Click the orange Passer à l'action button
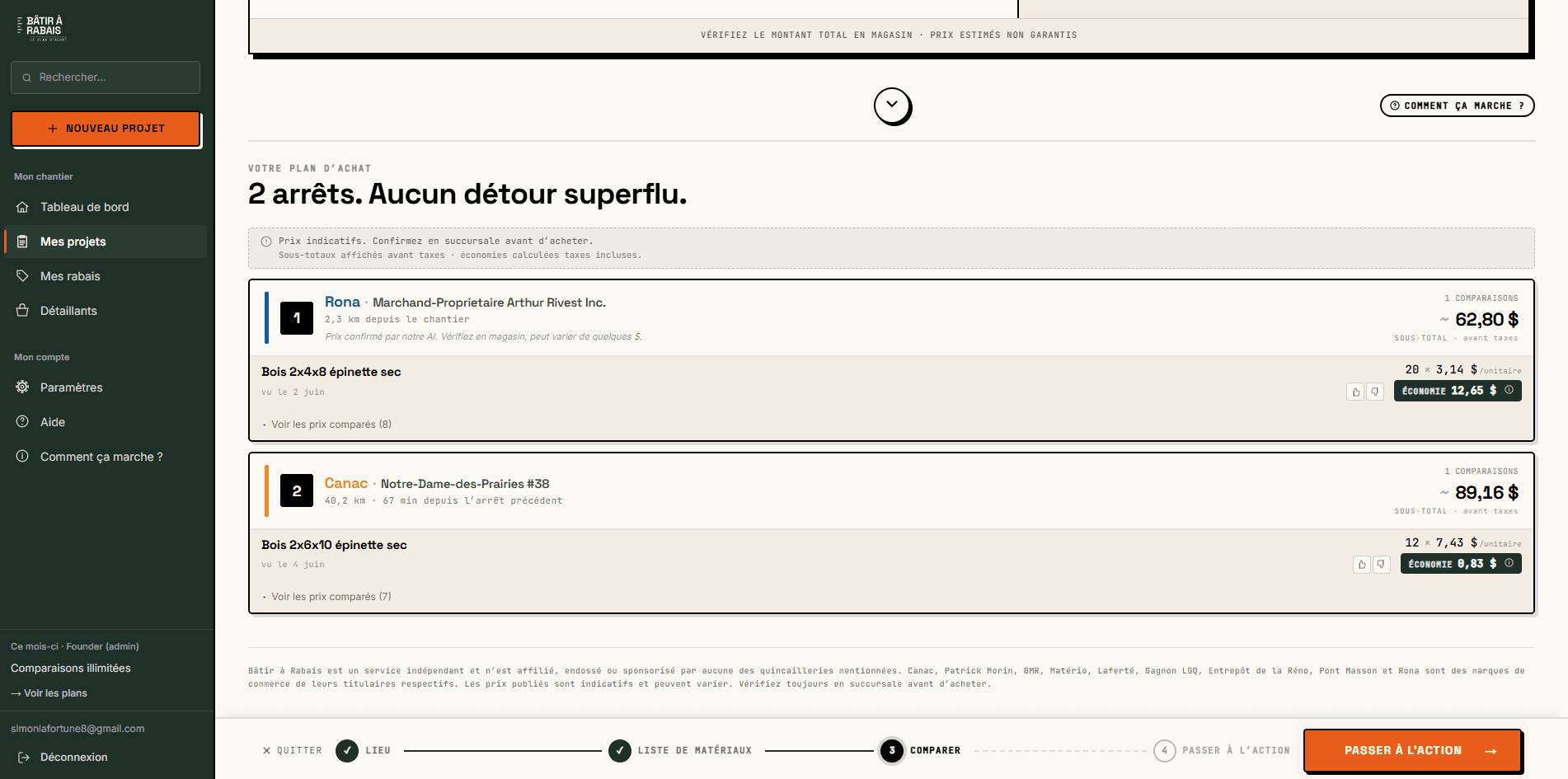This screenshot has width=1568, height=779. point(1412,750)
